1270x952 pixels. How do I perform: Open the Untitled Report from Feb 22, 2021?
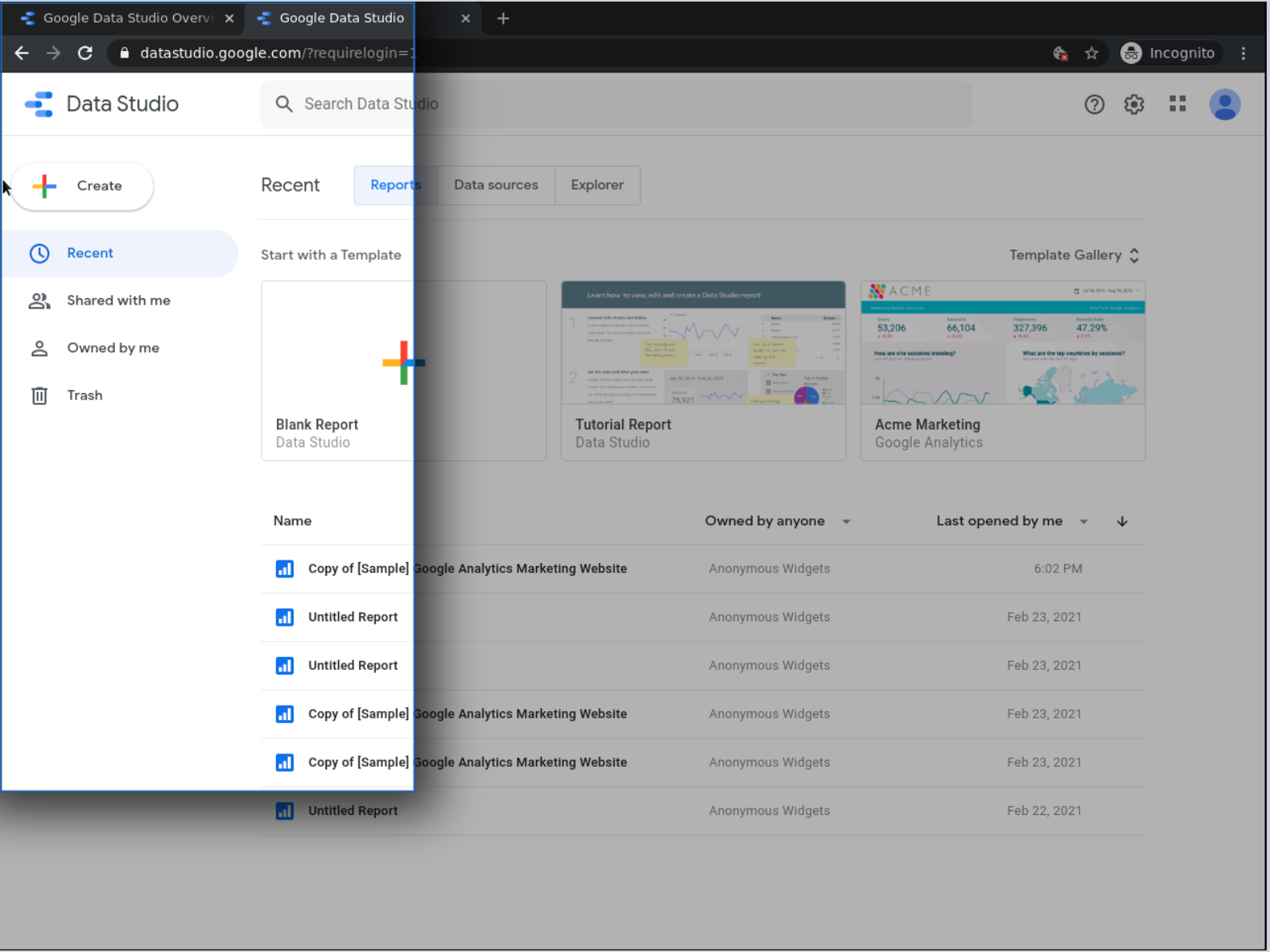(x=703, y=811)
